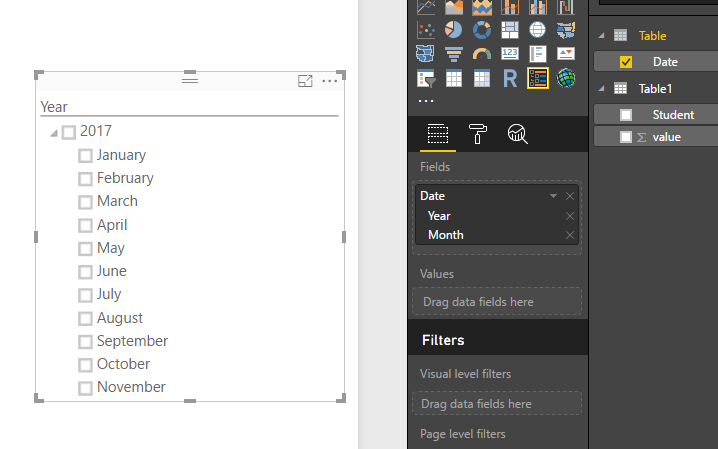This screenshot has height=449, width=718.
Task: Check the March checkbox
Action: click(x=85, y=202)
